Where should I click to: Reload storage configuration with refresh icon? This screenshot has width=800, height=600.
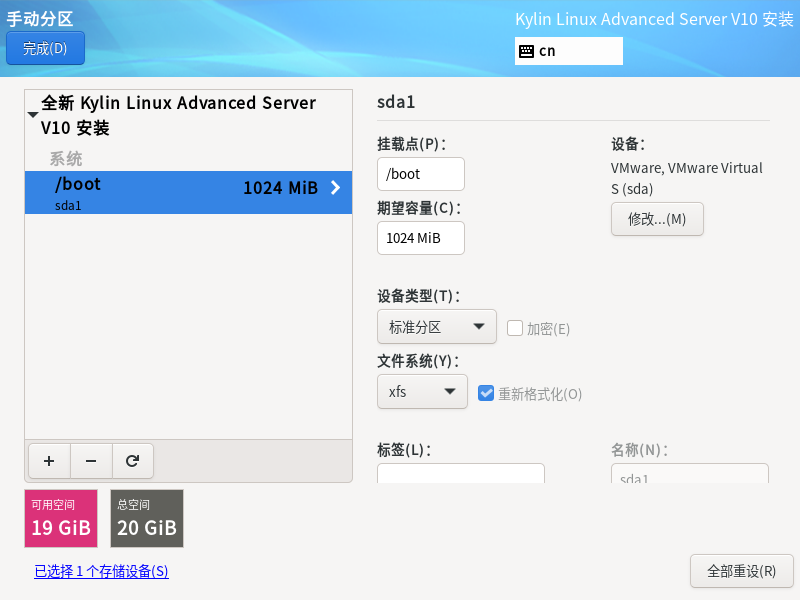click(133, 461)
